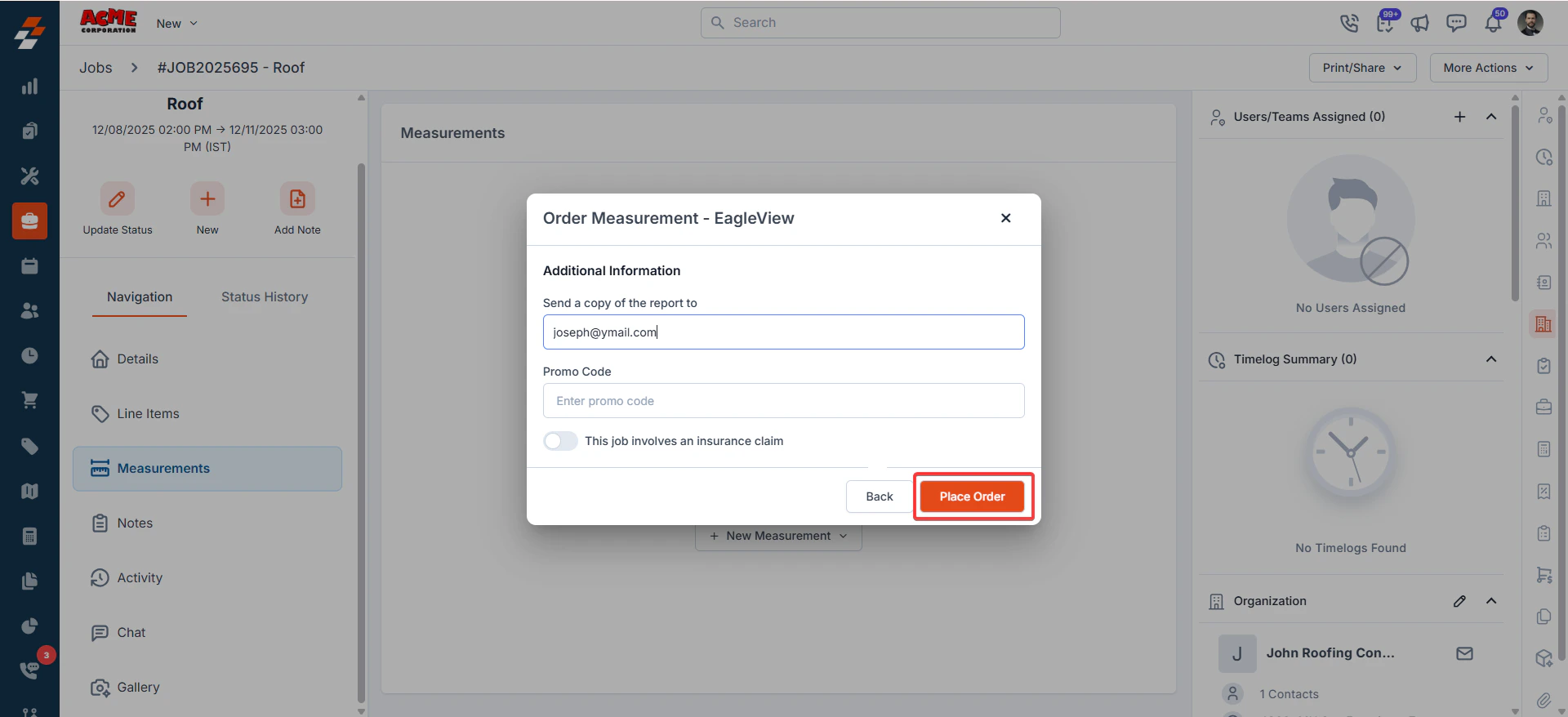
Task: Expand the New Measurement dropdown
Action: point(778,536)
